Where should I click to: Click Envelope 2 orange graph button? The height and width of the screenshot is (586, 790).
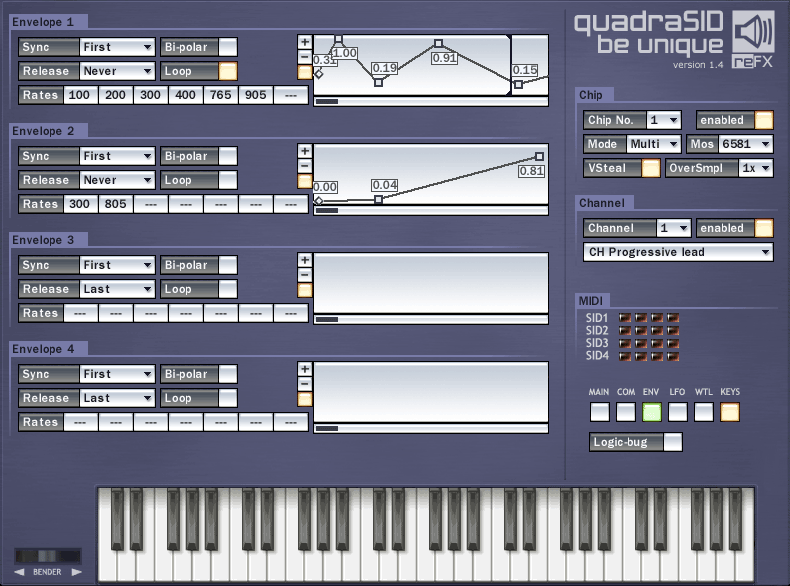coord(305,181)
